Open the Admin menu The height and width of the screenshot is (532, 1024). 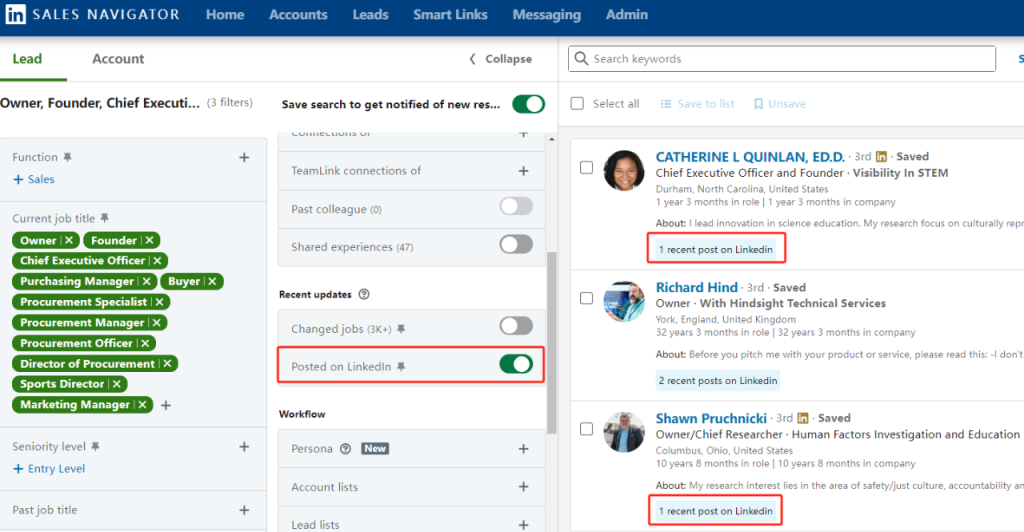click(627, 14)
